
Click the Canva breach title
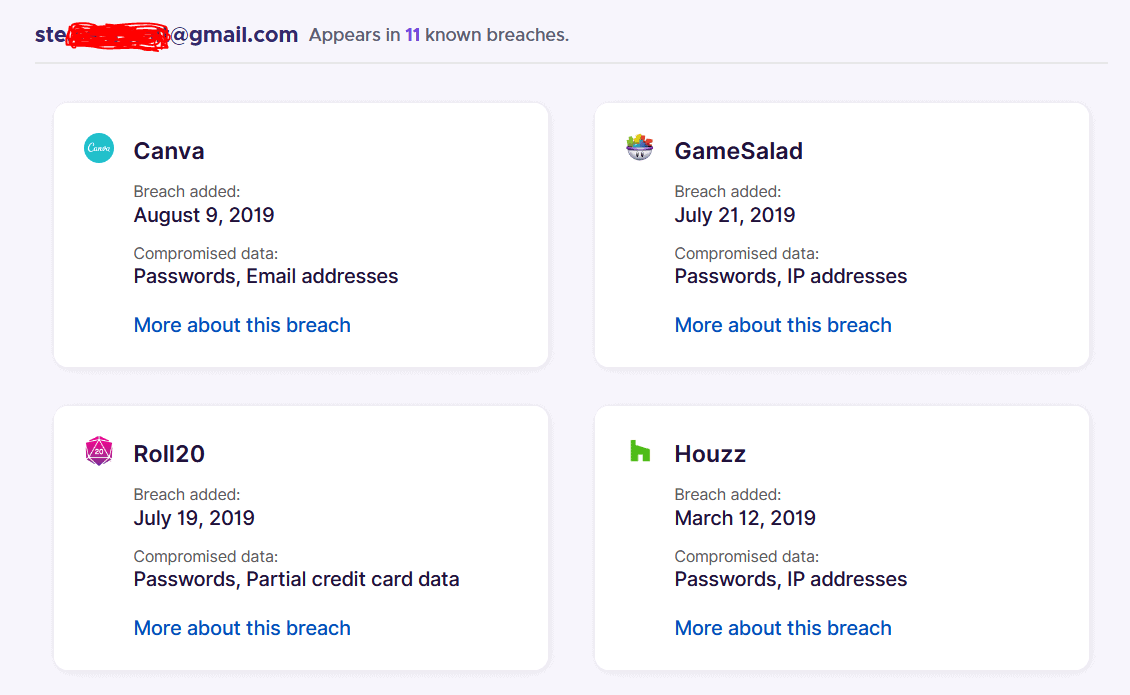pos(169,151)
